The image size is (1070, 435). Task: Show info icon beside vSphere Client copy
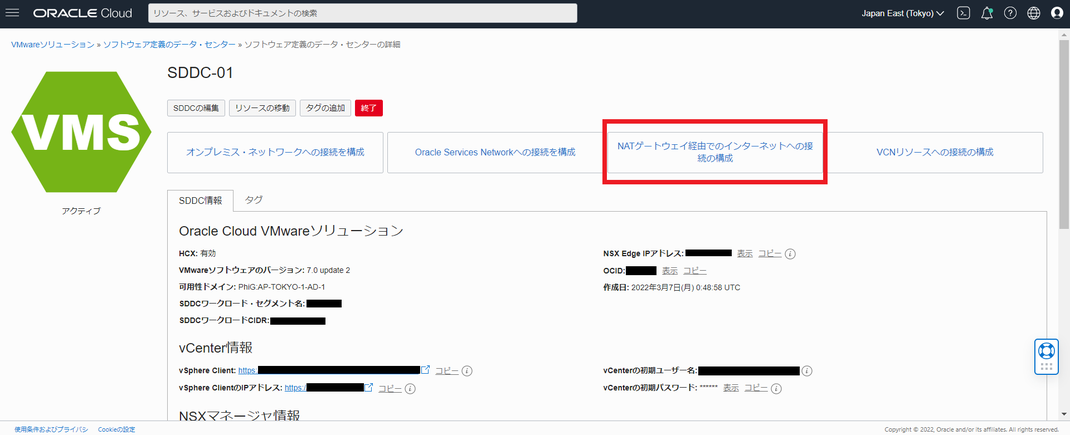click(467, 371)
